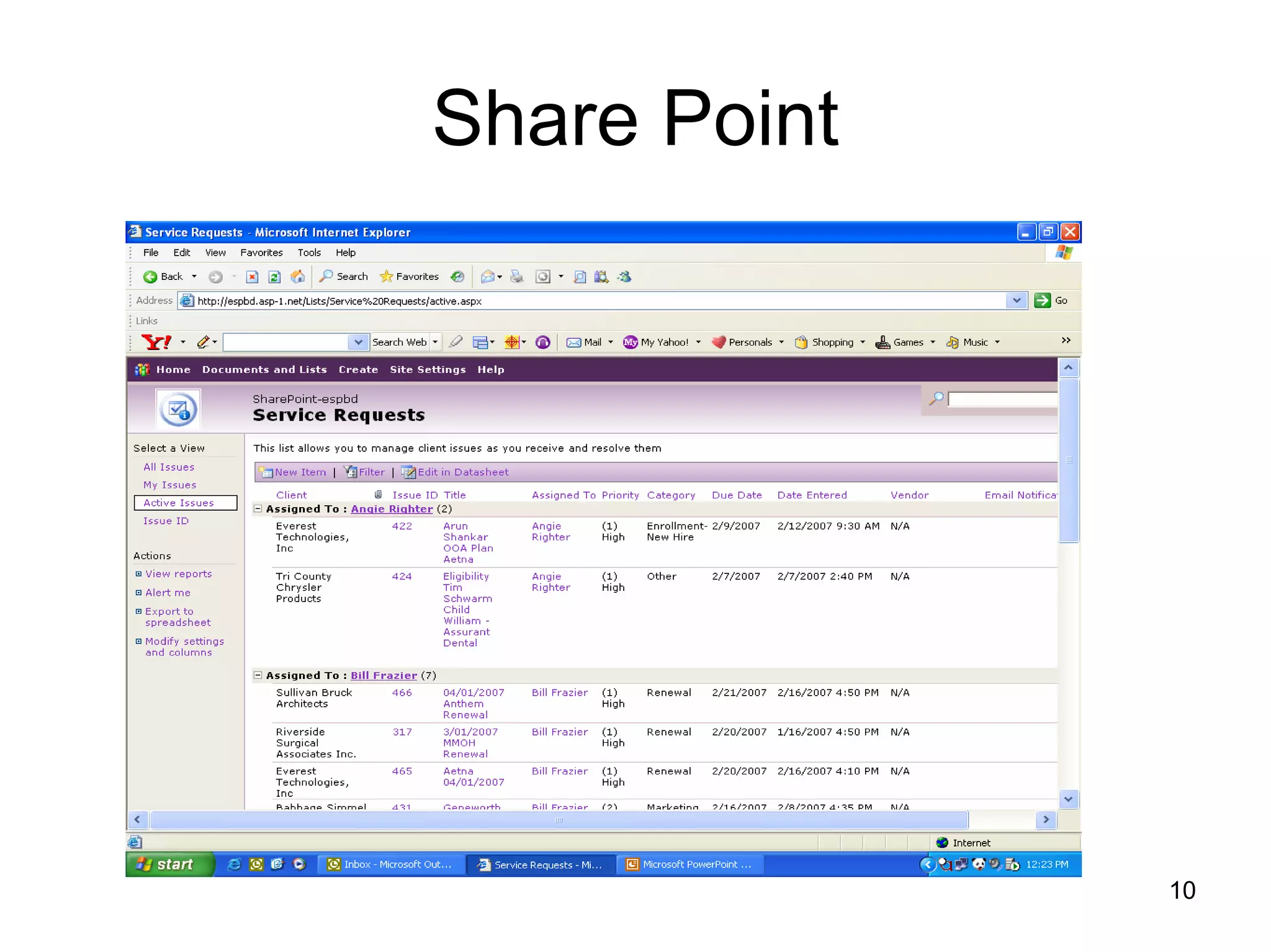Open the View menu
The width and height of the screenshot is (1271, 952).
pos(215,253)
